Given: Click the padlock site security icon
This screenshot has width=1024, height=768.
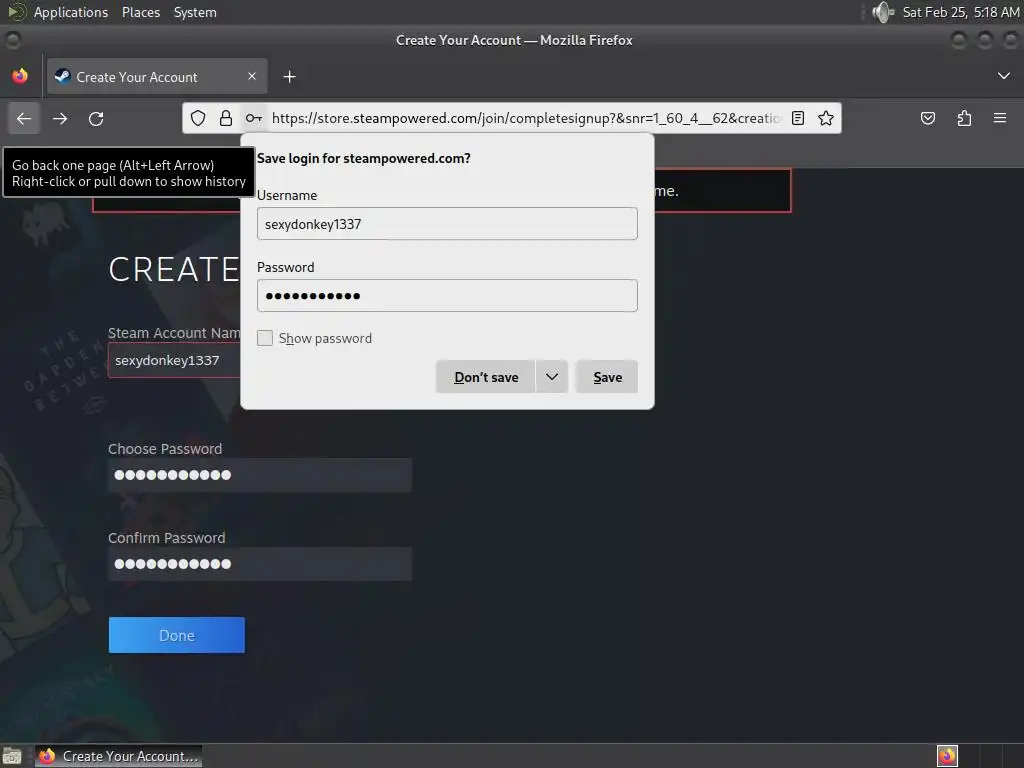Looking at the screenshot, I should coord(226,118).
